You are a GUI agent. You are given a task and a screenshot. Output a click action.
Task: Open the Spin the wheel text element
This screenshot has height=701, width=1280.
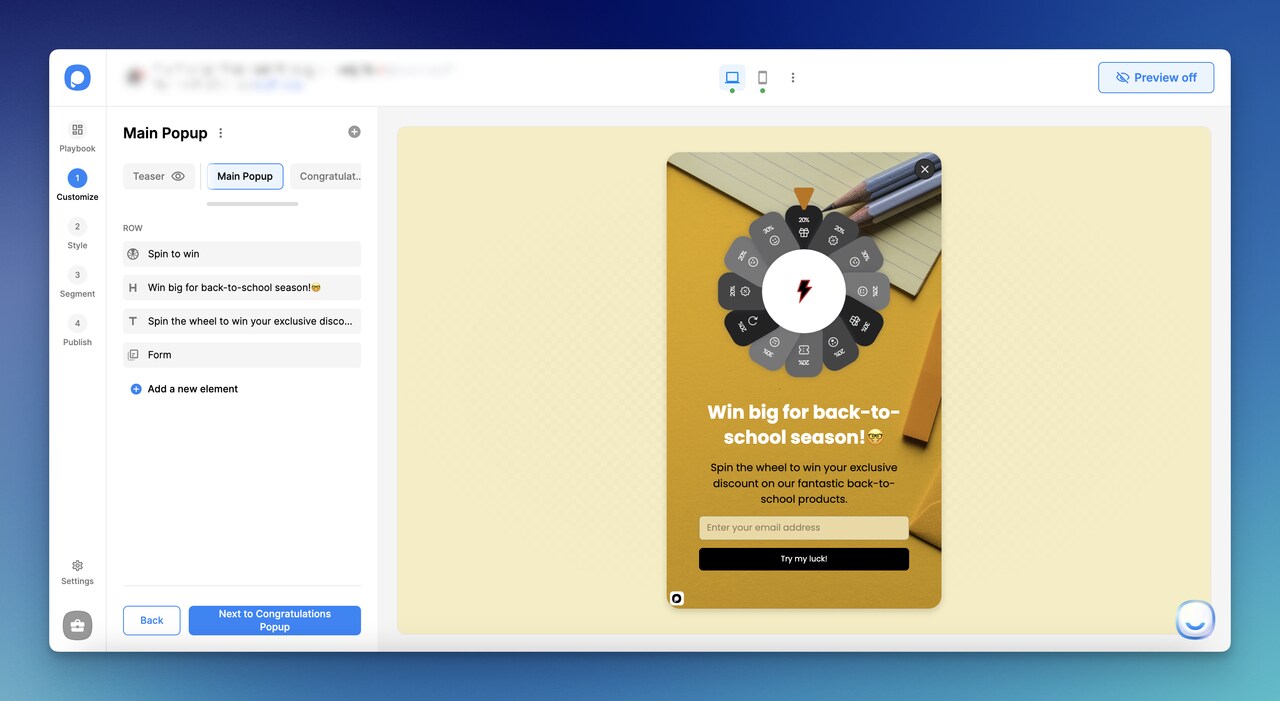(x=242, y=321)
